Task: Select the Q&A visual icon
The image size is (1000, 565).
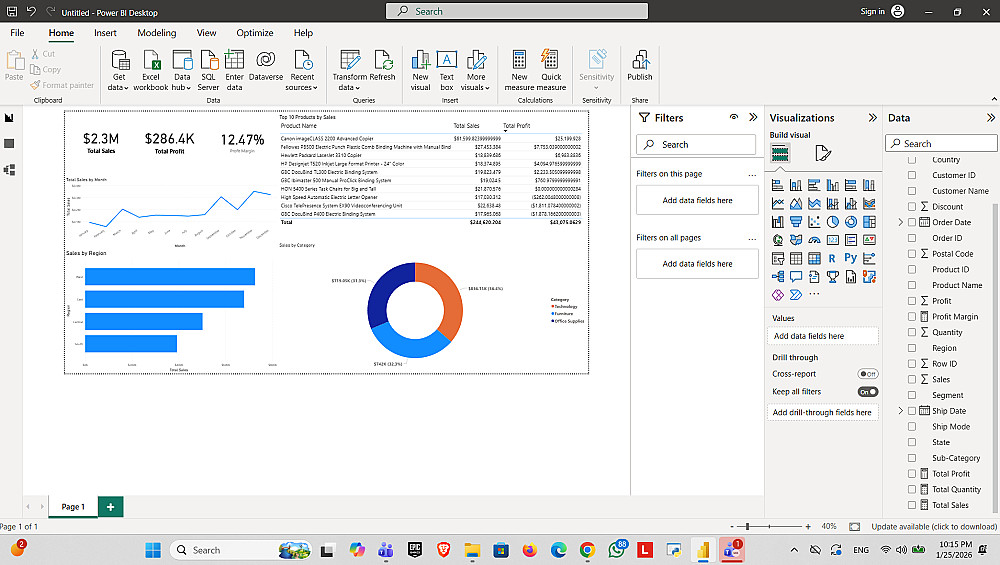Action: tap(796, 276)
